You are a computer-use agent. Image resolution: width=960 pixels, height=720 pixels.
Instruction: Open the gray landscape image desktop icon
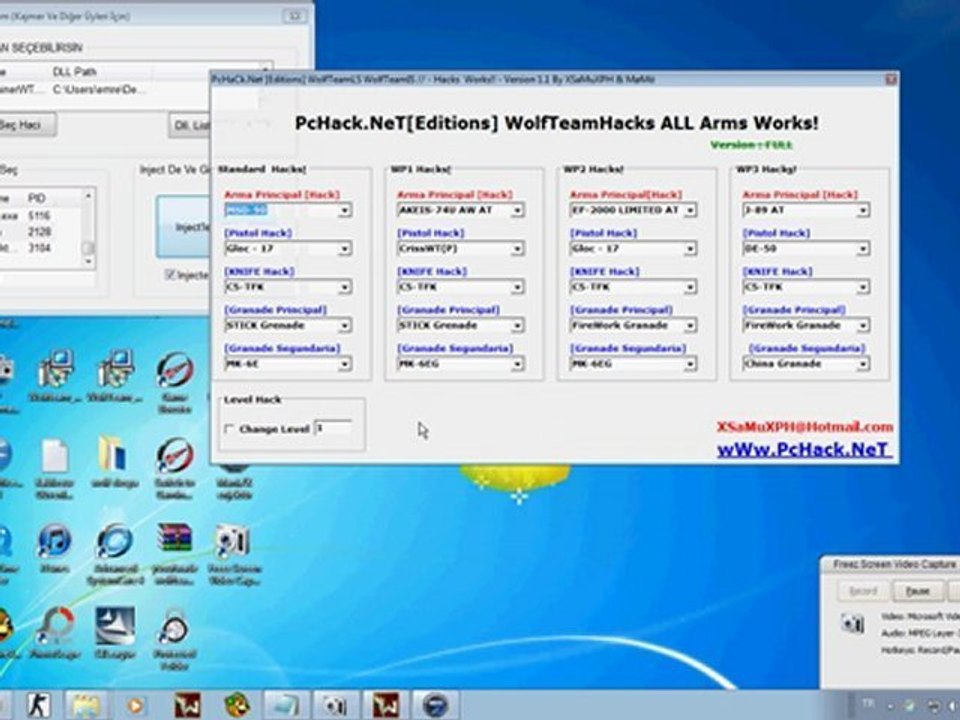pyautogui.click(x=114, y=633)
